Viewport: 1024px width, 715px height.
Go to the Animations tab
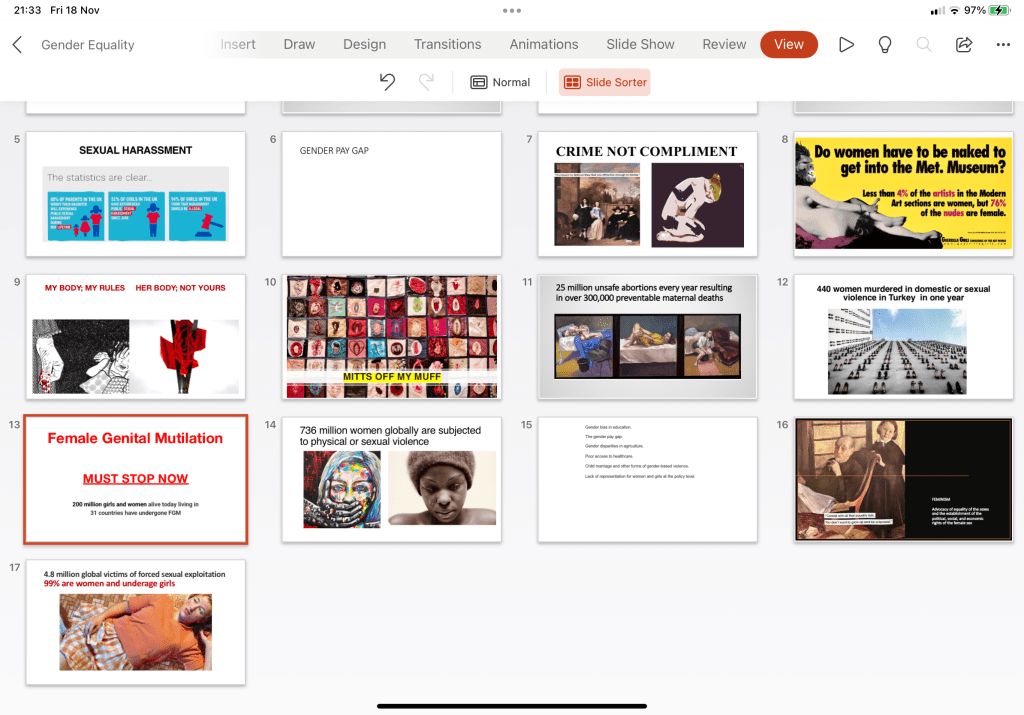544,44
